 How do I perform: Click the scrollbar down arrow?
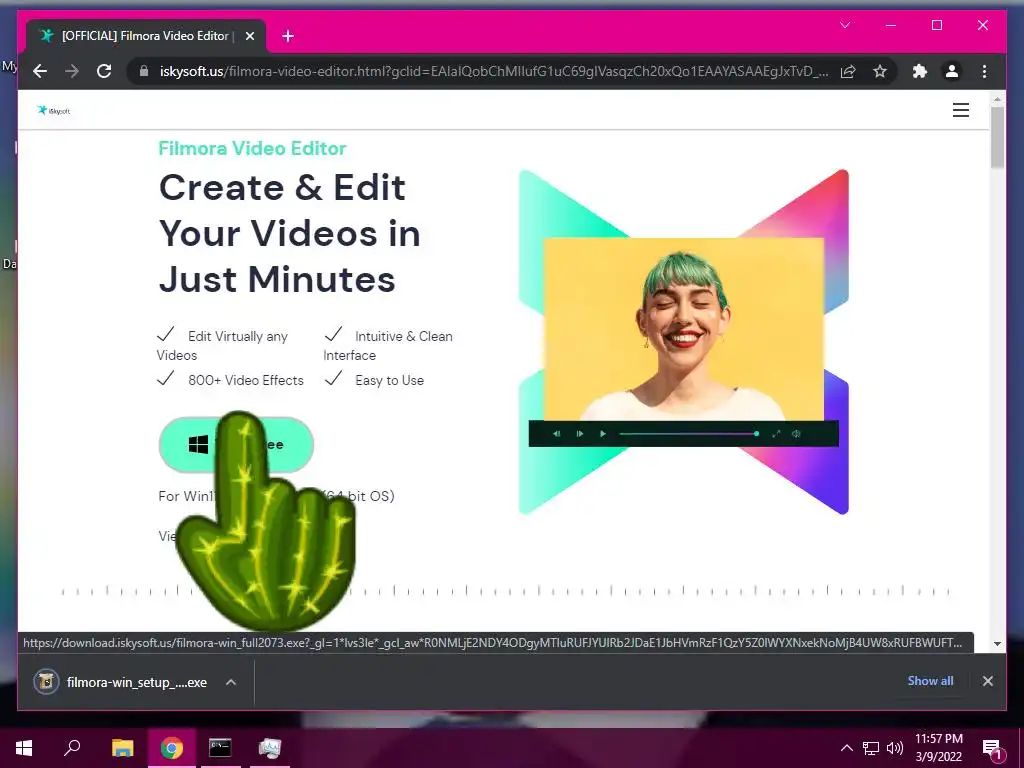click(x=997, y=643)
